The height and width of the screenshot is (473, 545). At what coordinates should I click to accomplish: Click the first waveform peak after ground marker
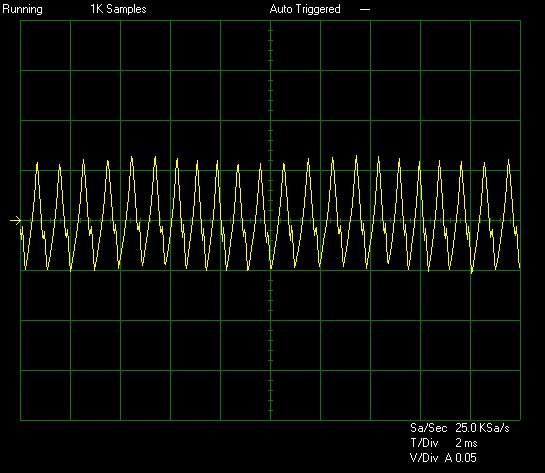(x=37, y=164)
